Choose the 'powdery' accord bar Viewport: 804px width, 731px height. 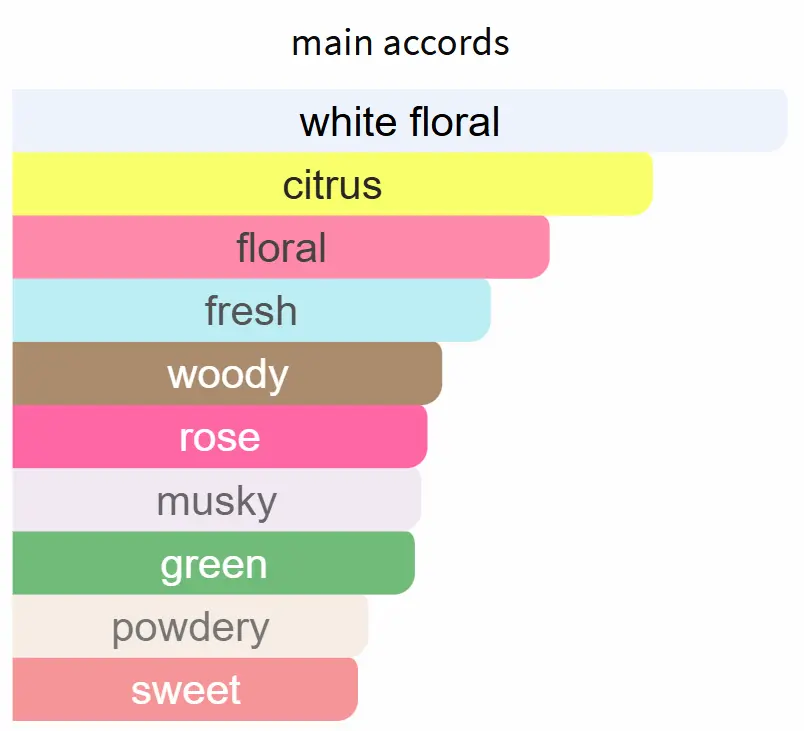[x=190, y=626]
